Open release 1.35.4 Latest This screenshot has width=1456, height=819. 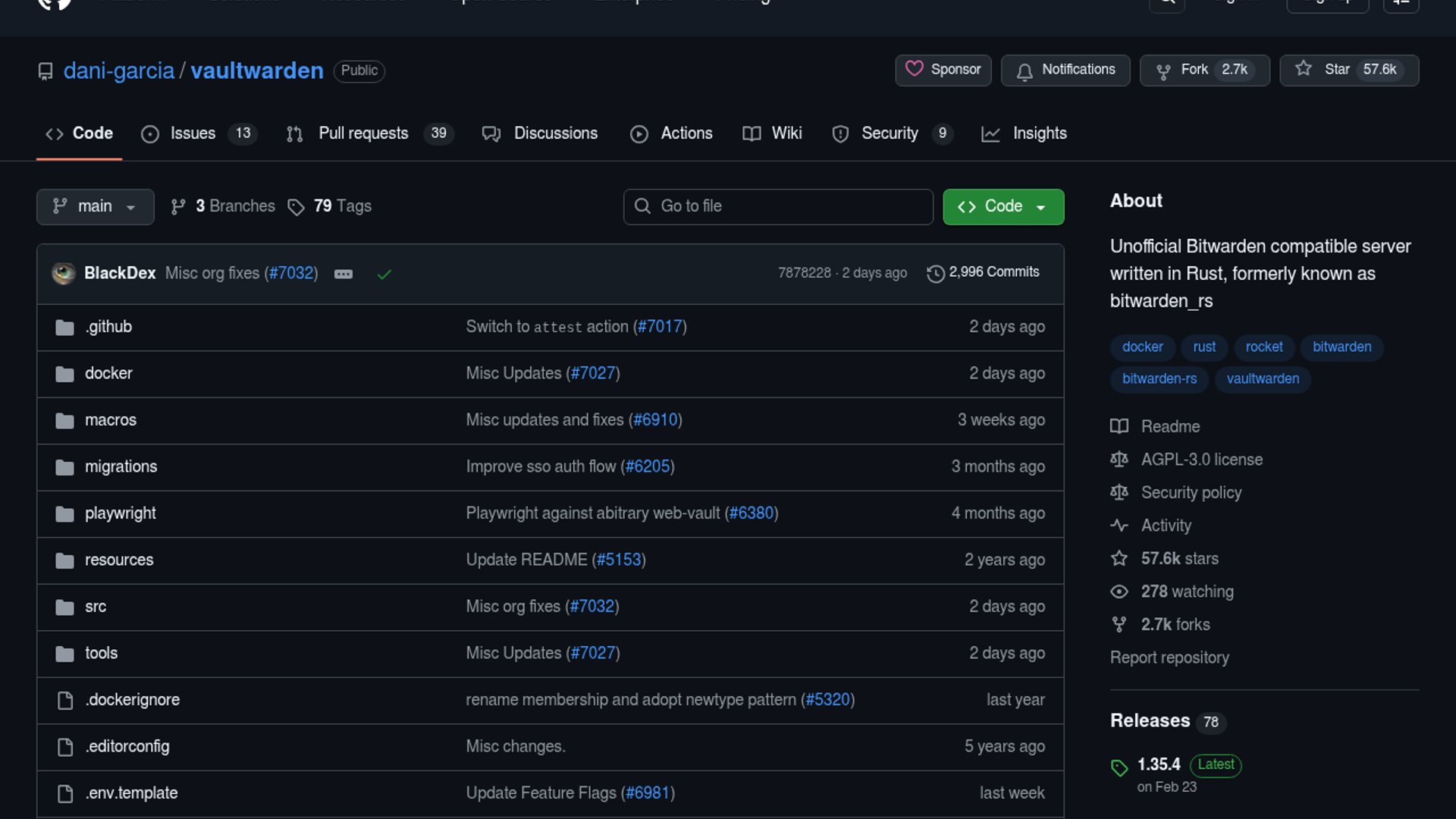1159,764
